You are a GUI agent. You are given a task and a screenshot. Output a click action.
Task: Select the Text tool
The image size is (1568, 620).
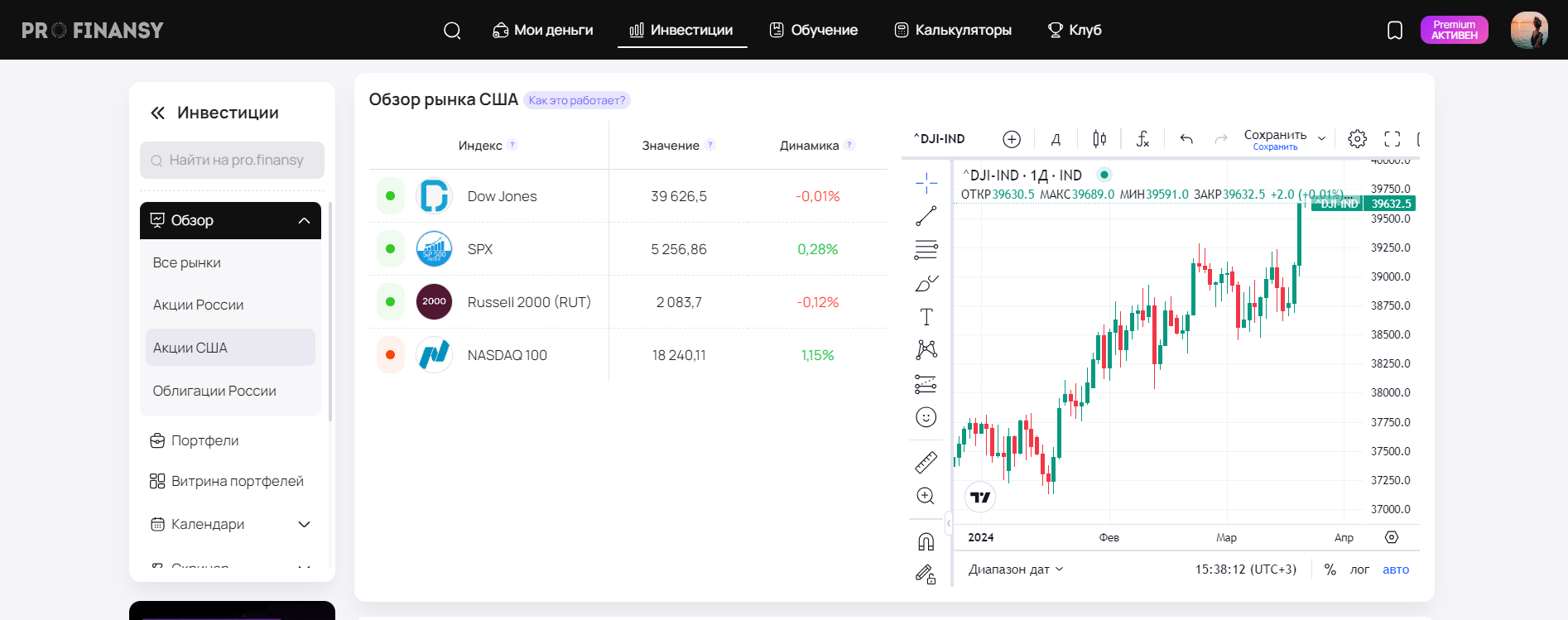click(x=926, y=316)
